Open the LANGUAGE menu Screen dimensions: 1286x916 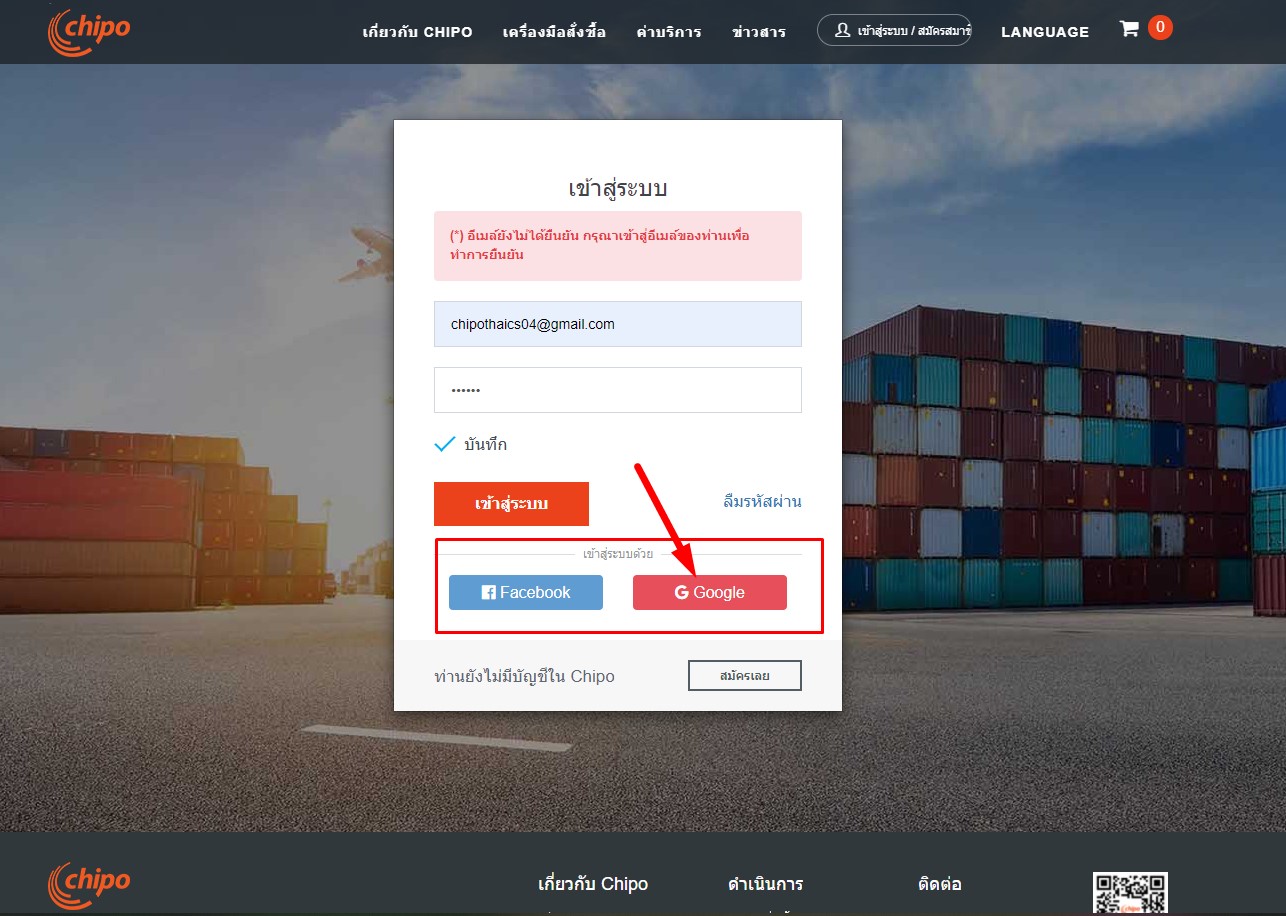(x=1045, y=32)
